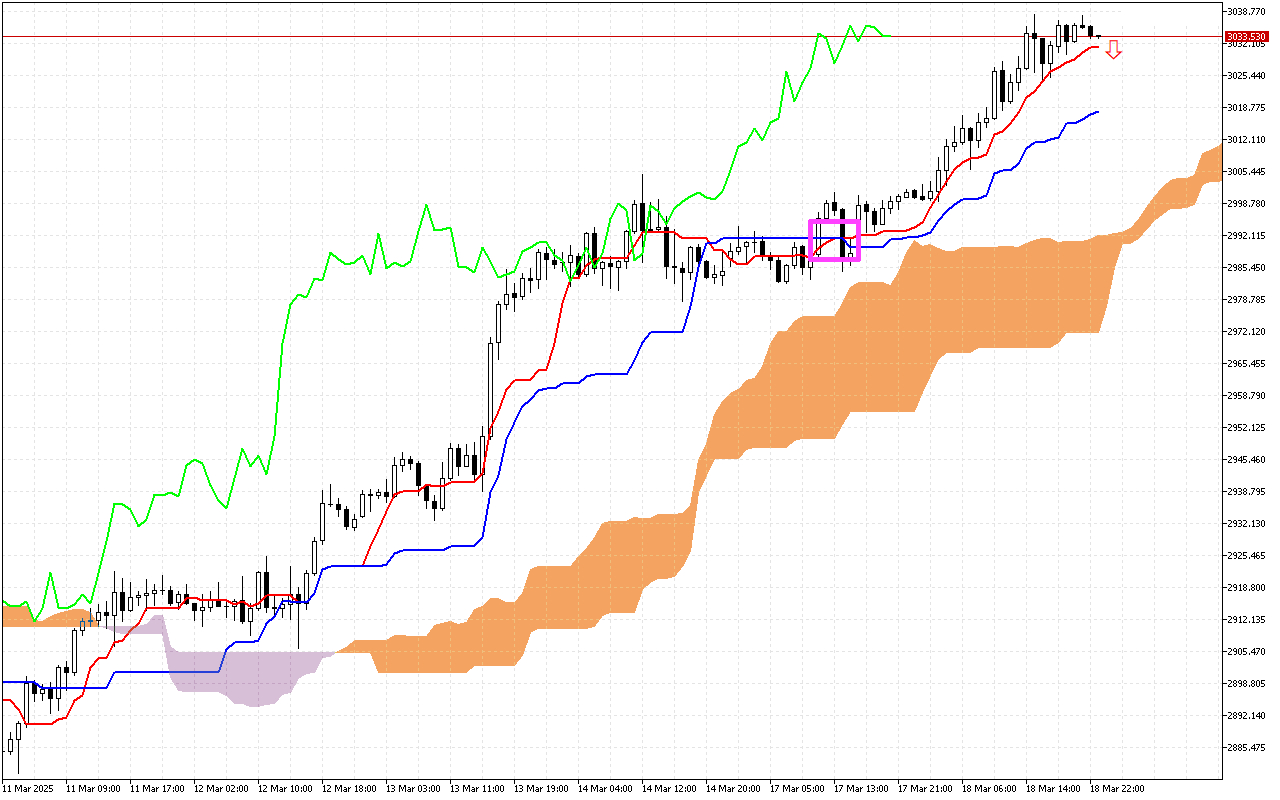Click price level 2992.115 on the axis
The width and height of the screenshot is (1280, 800).
point(1246,236)
